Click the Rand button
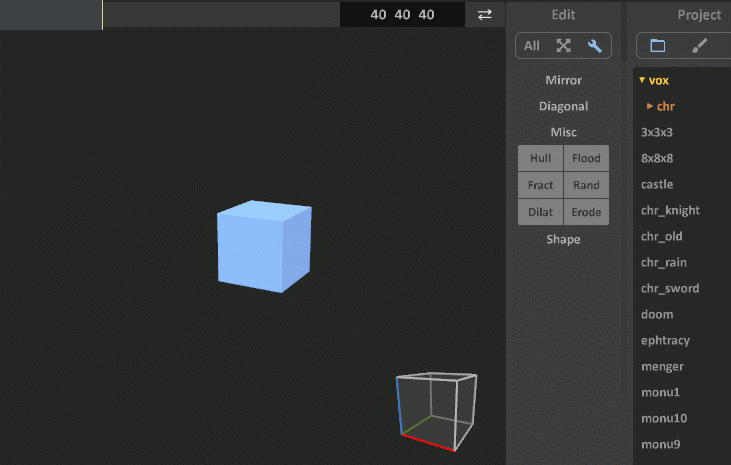 [586, 185]
